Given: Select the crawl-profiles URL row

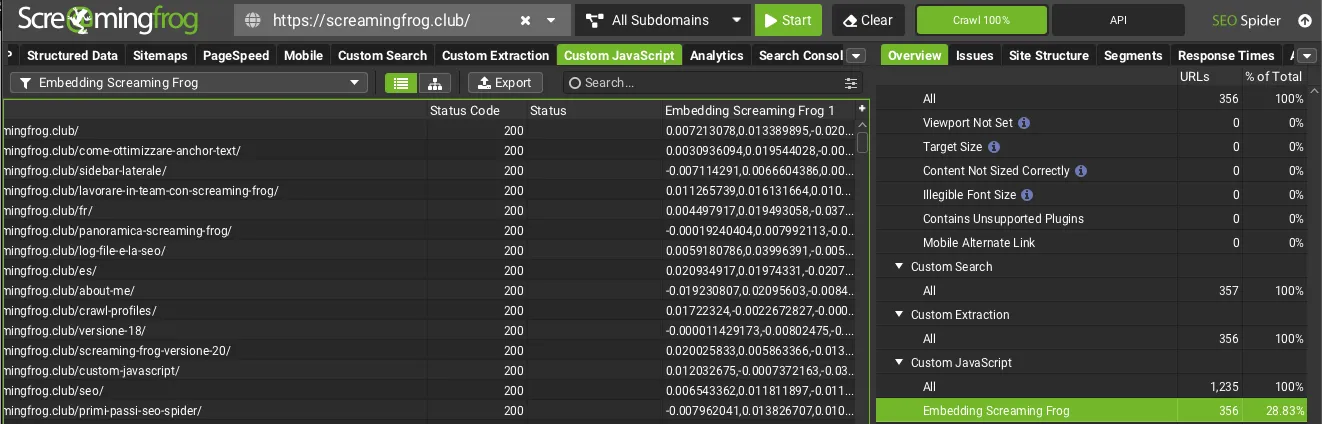Looking at the screenshot, I should coord(430,310).
